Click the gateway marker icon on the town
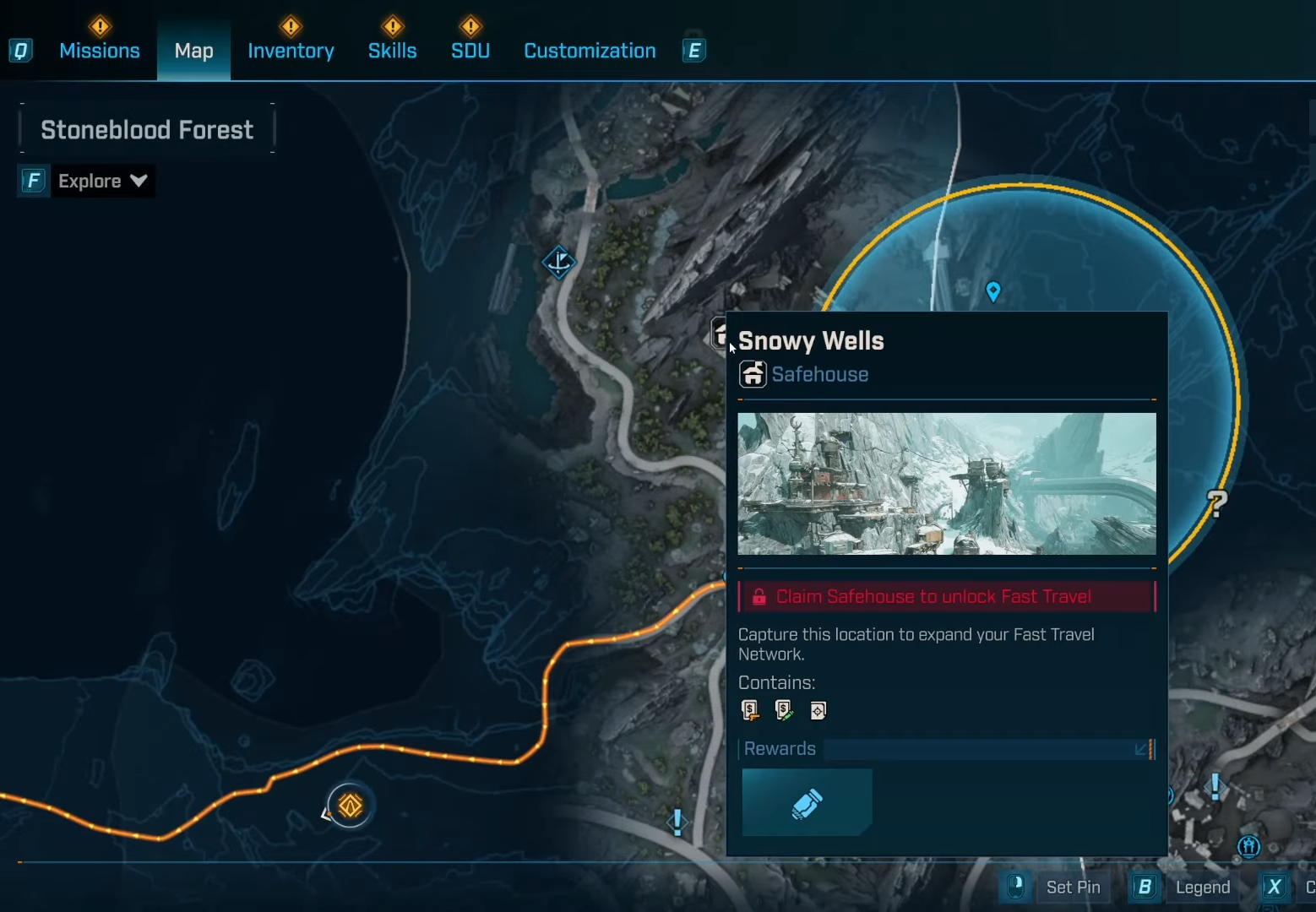Screen dimensions: 1316x912 (x=1248, y=845)
